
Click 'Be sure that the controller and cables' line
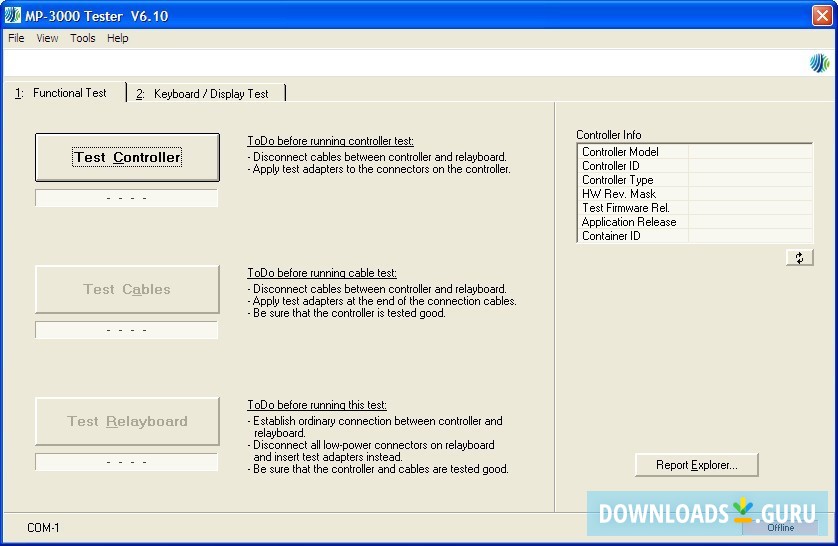click(x=378, y=469)
